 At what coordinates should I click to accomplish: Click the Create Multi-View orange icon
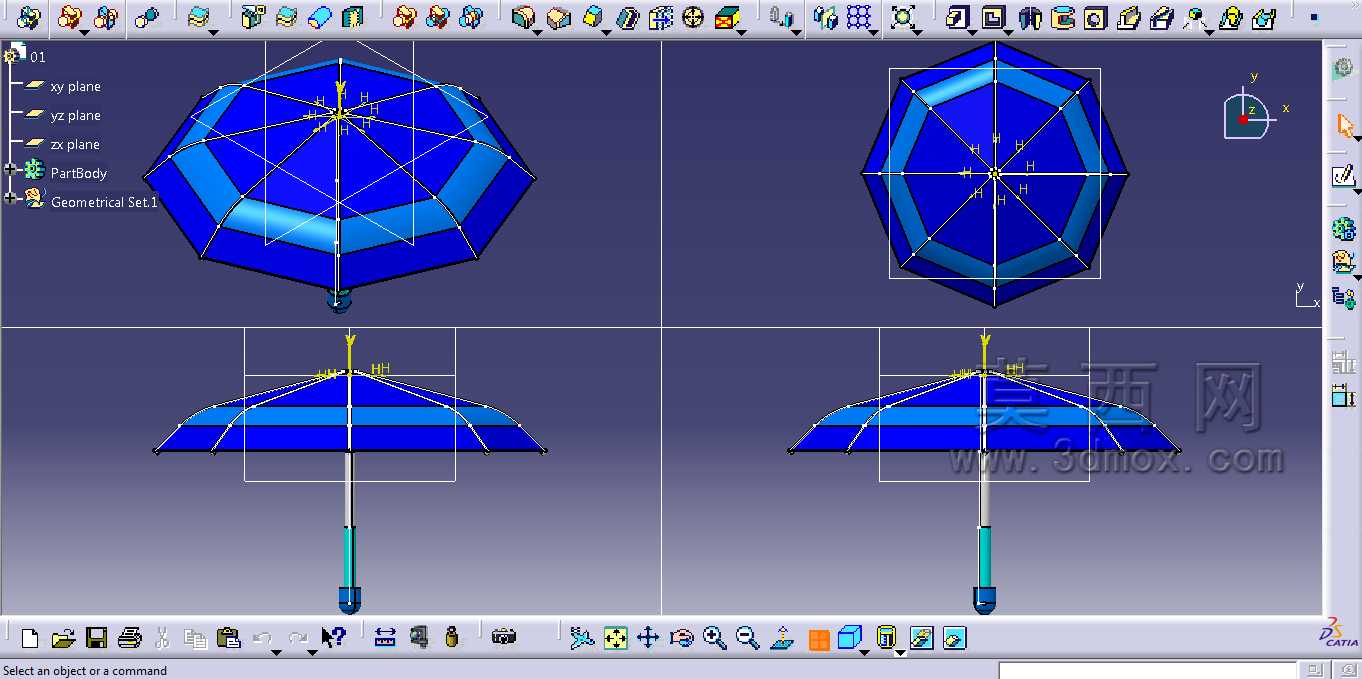coord(819,640)
